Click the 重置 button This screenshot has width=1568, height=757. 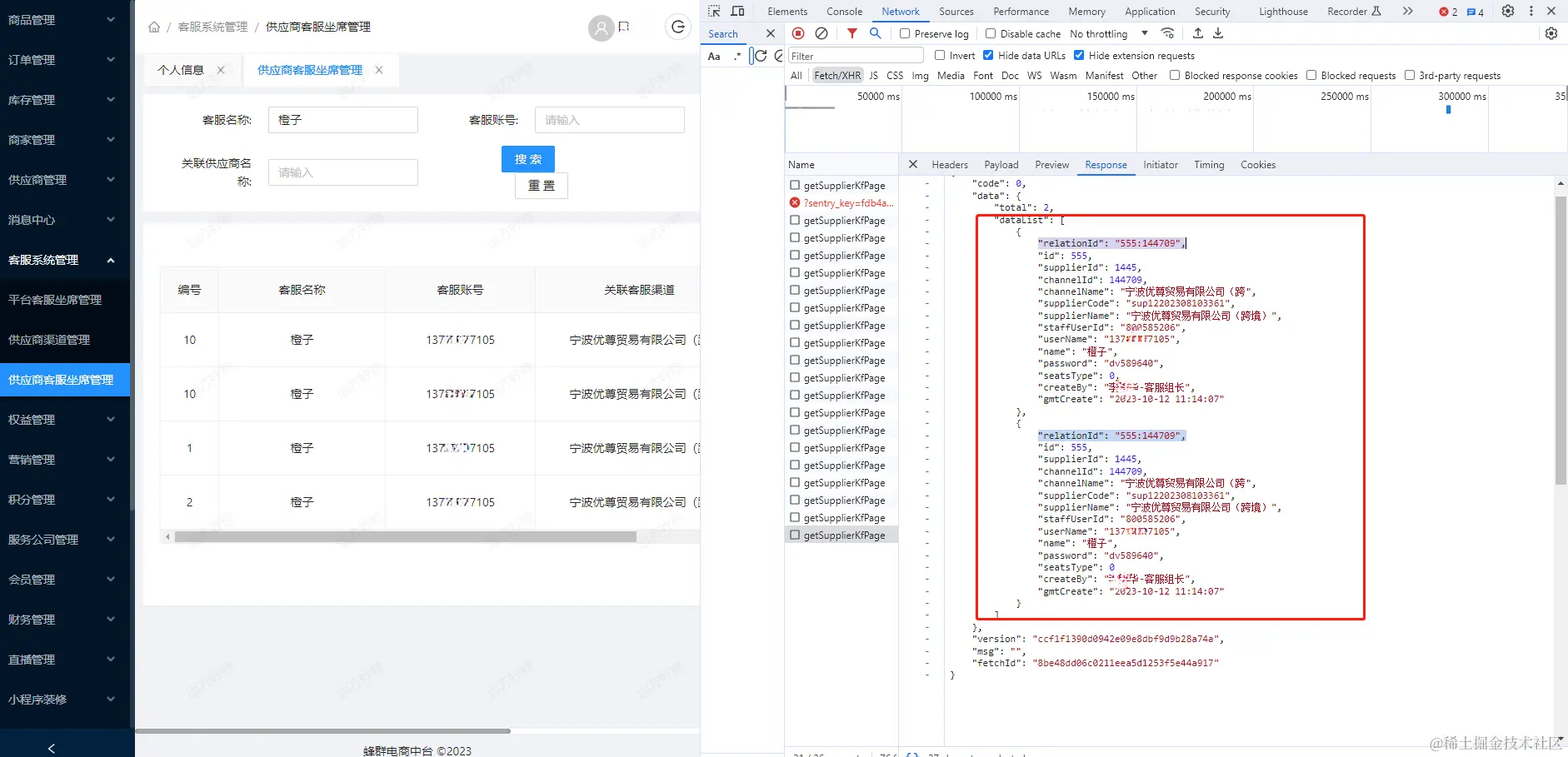(542, 186)
